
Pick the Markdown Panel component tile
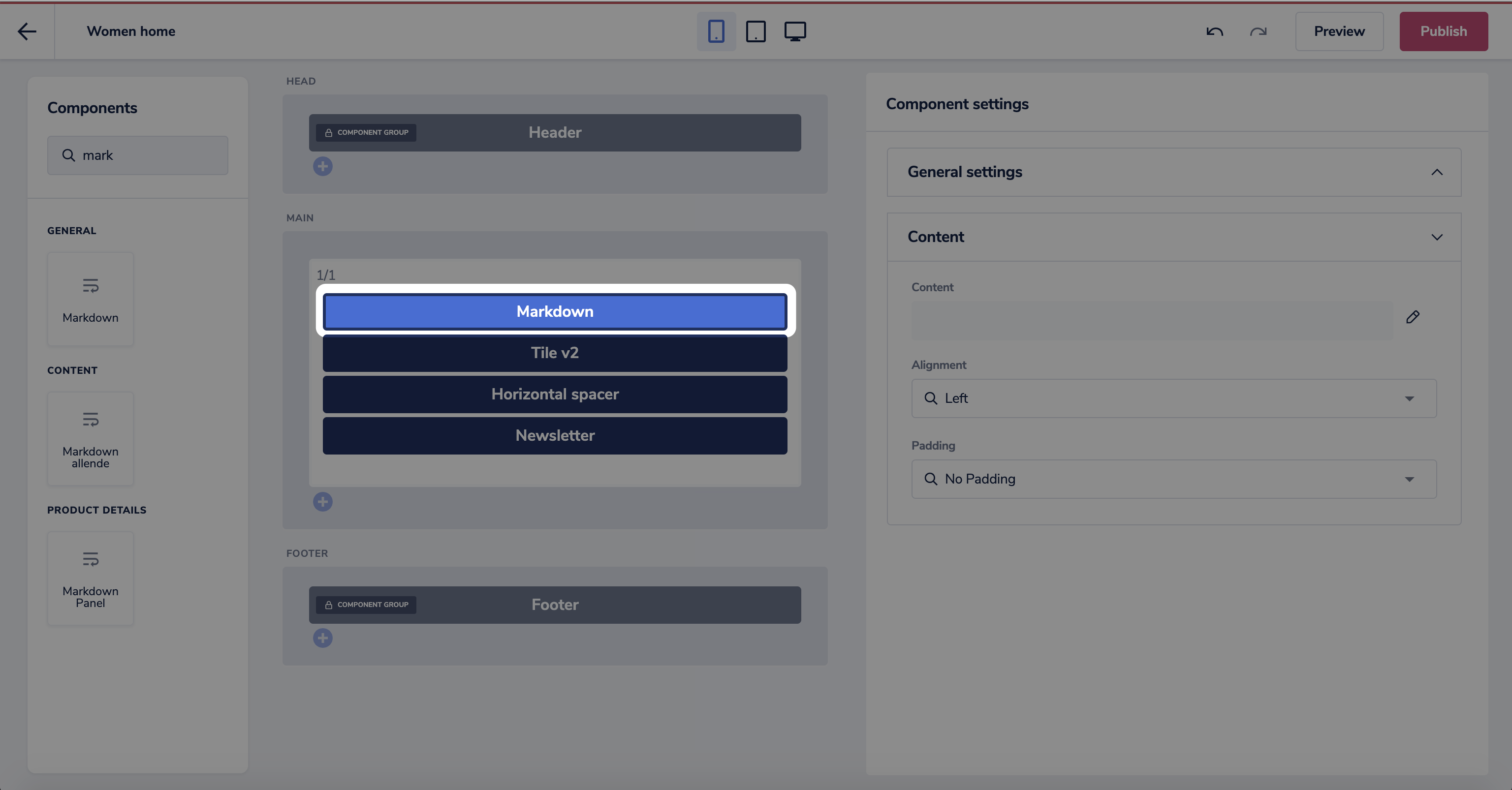[91, 578]
